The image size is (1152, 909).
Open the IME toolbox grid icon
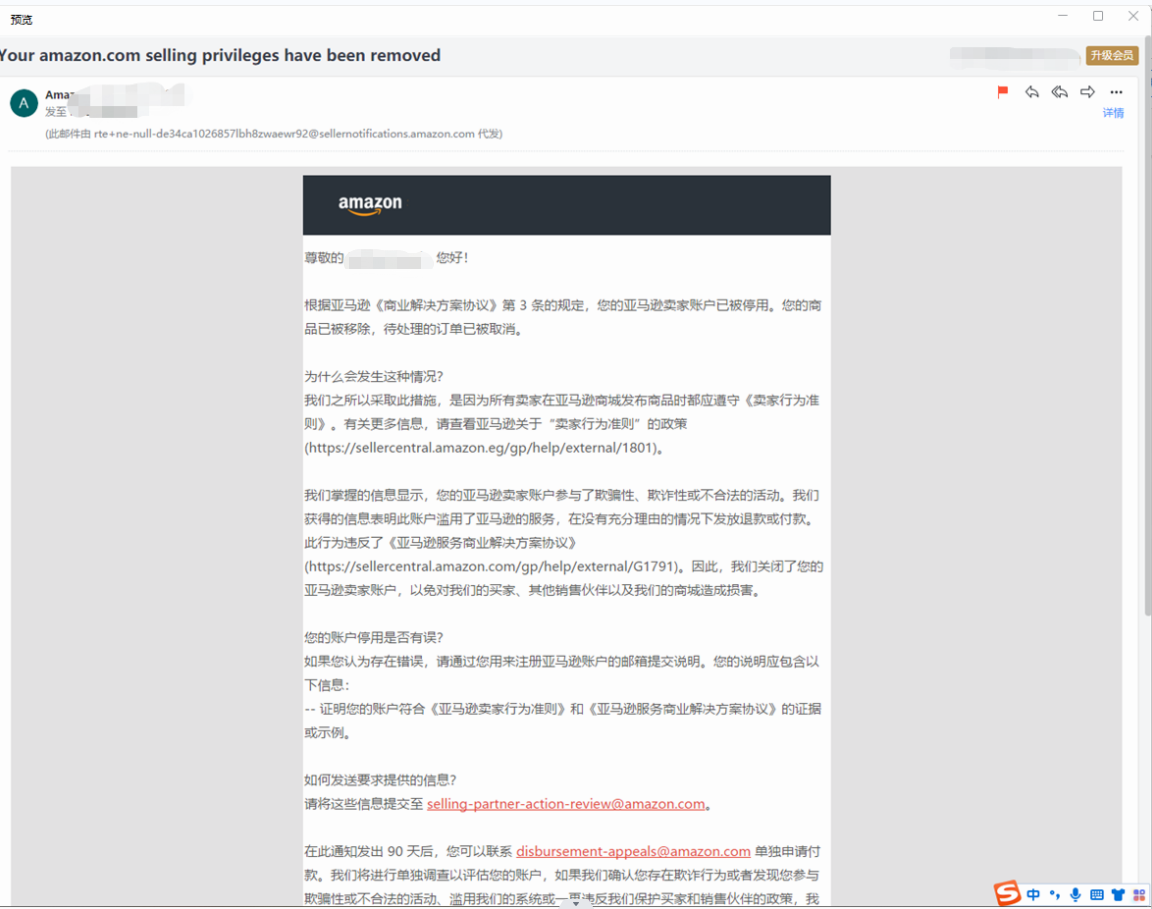[x=1139, y=894]
